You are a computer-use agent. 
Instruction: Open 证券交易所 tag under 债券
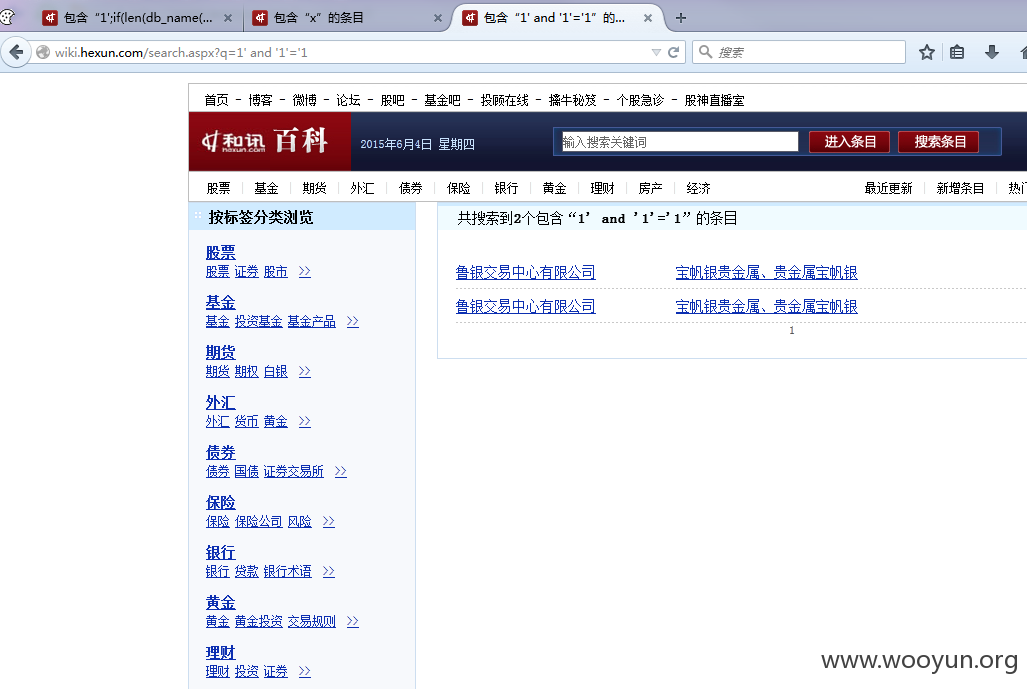293,472
